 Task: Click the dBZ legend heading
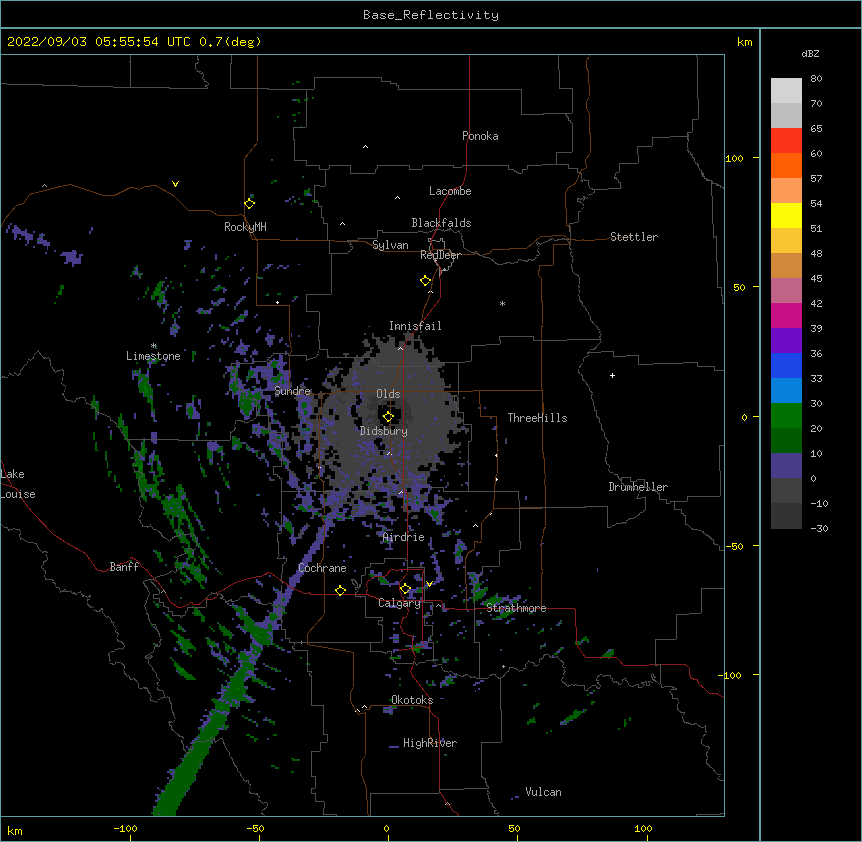pos(810,53)
